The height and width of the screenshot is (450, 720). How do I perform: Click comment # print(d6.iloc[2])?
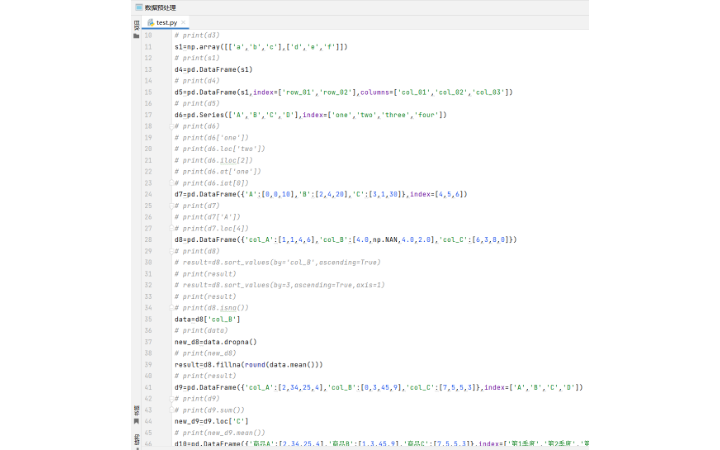coord(213,160)
